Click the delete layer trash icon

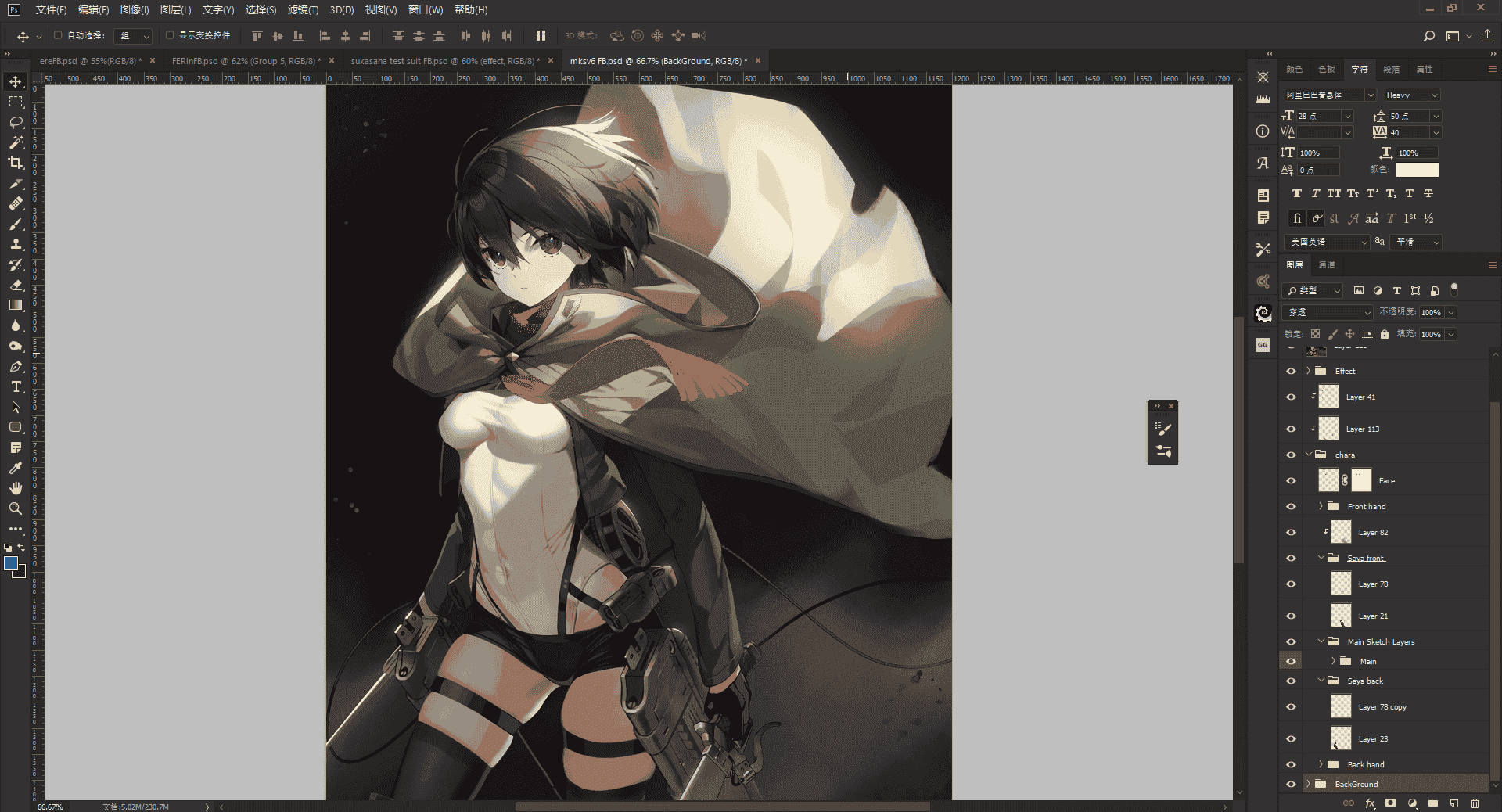[x=1475, y=803]
